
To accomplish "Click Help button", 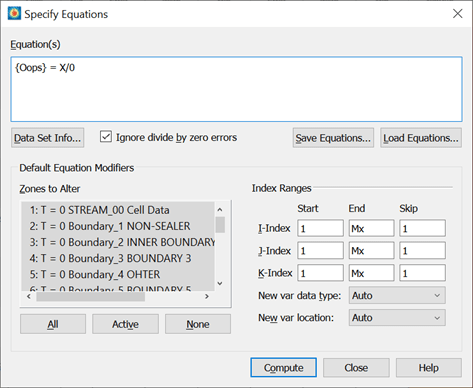I will tap(429, 368).
